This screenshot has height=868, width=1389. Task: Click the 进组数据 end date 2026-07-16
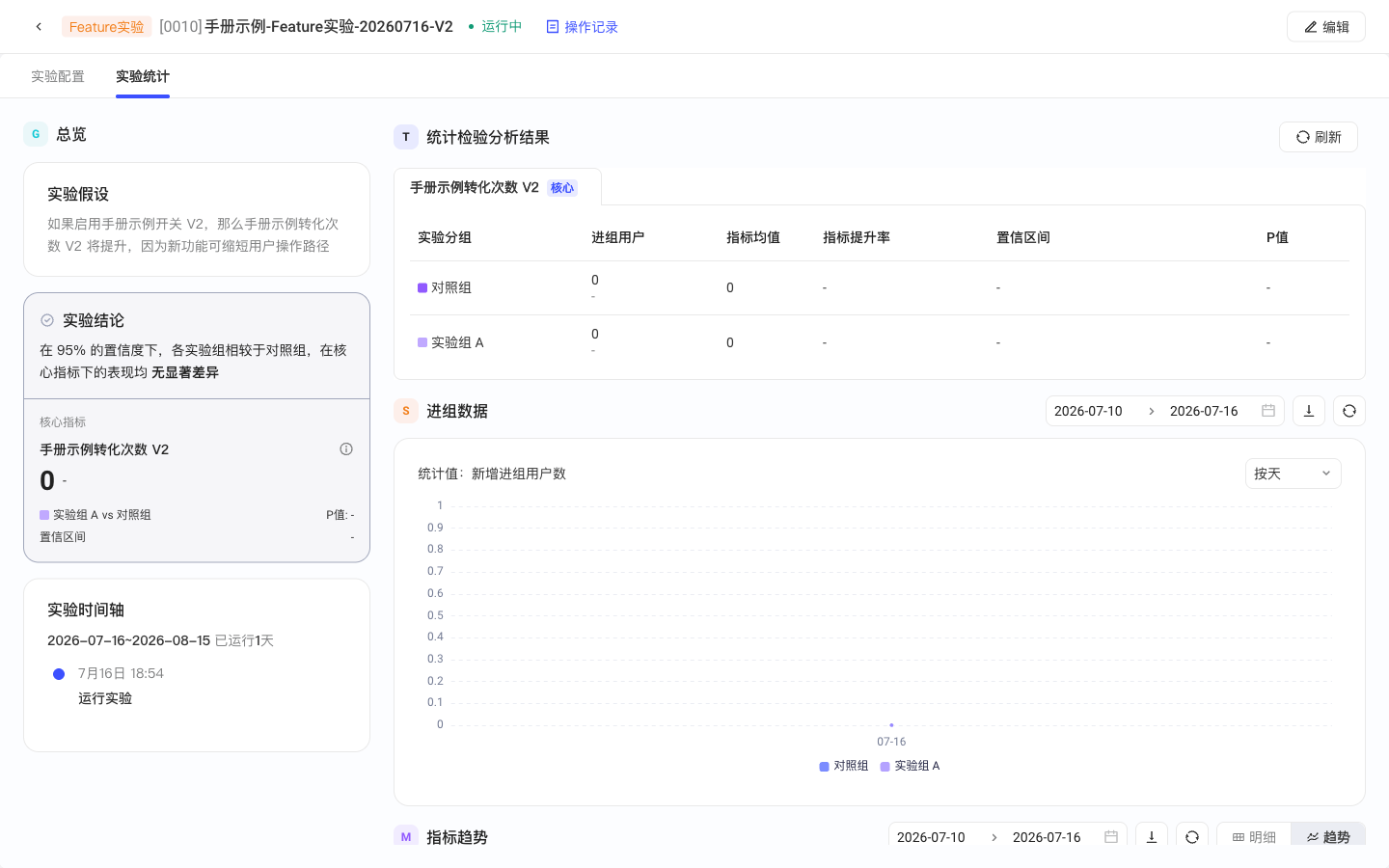point(1204,411)
